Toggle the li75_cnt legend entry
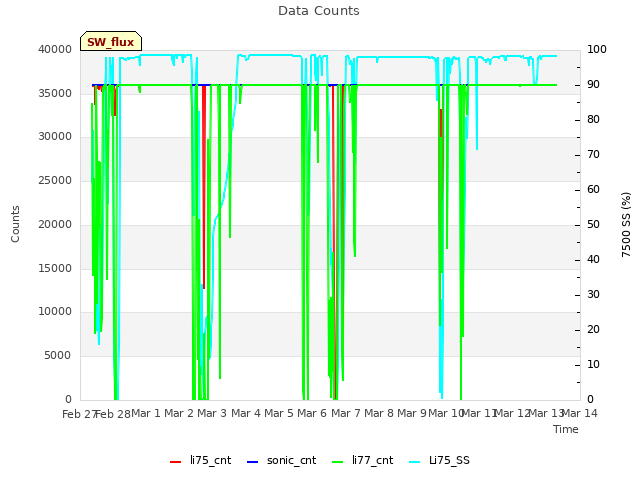640x480 pixels. click(200, 460)
